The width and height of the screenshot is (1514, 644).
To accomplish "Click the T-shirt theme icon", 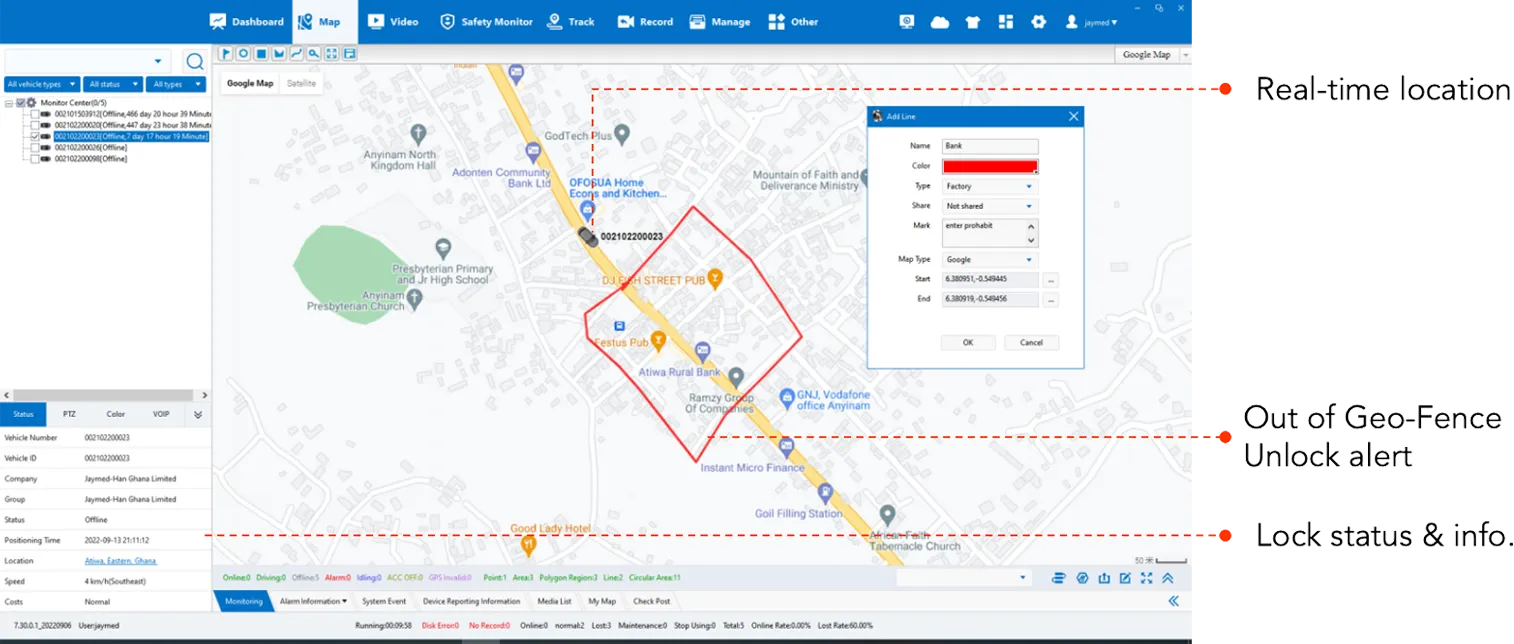I will [973, 21].
